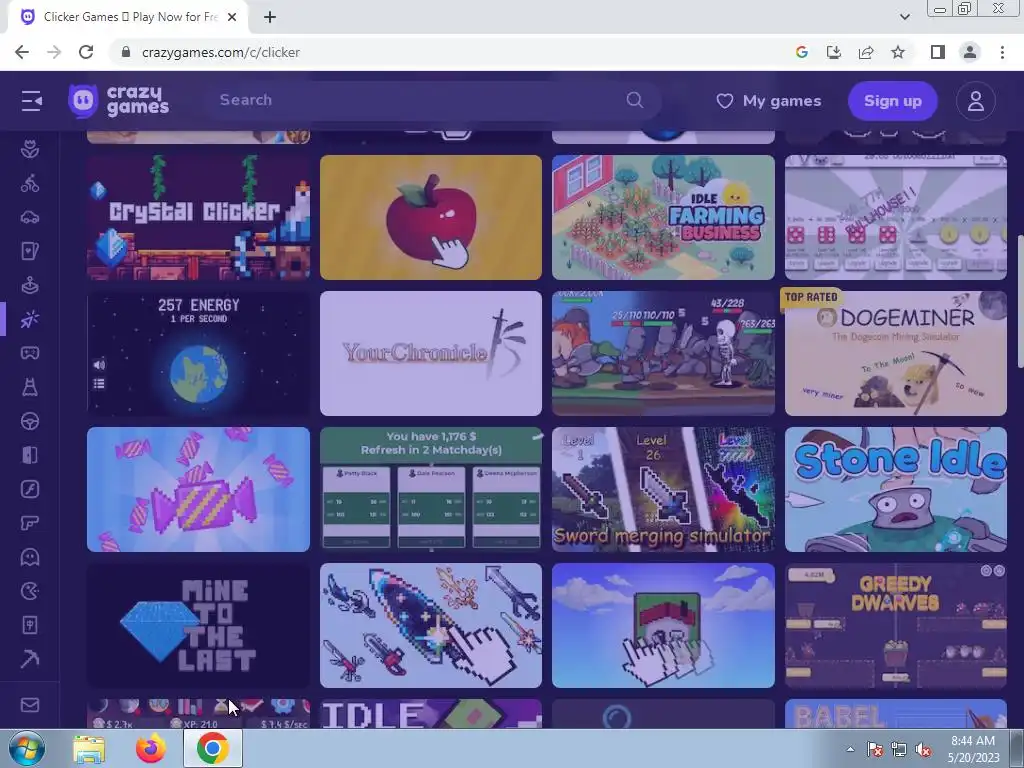Viewport: 1024px width, 768px height.
Task: Open the escape door category icon
Action: tap(30, 455)
